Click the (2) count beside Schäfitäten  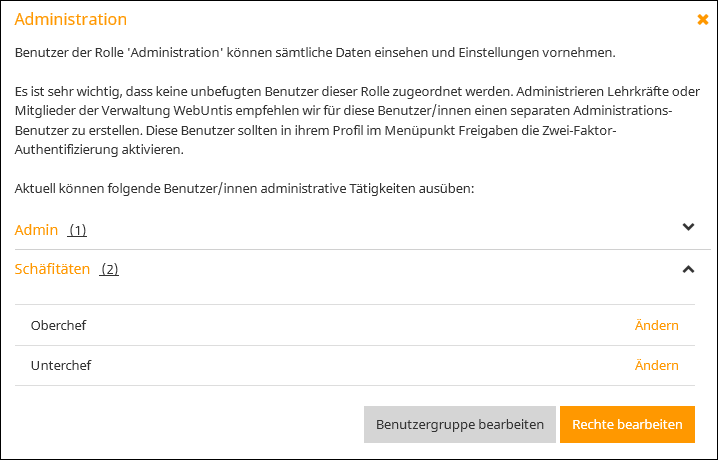[109, 269]
